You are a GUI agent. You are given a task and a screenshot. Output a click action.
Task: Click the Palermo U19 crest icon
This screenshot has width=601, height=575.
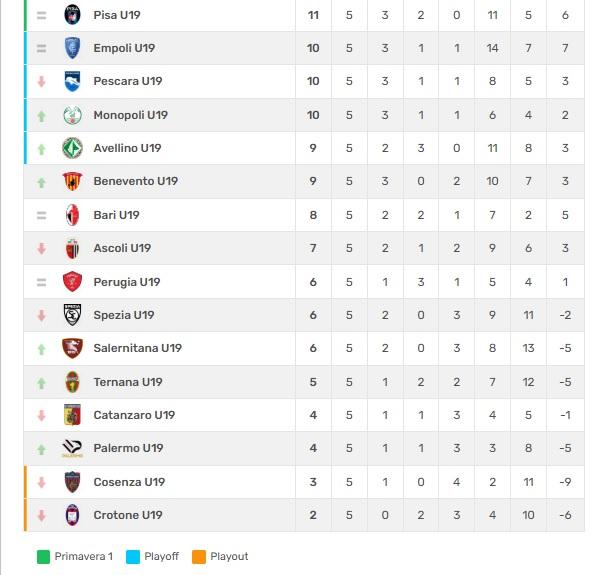point(72,448)
